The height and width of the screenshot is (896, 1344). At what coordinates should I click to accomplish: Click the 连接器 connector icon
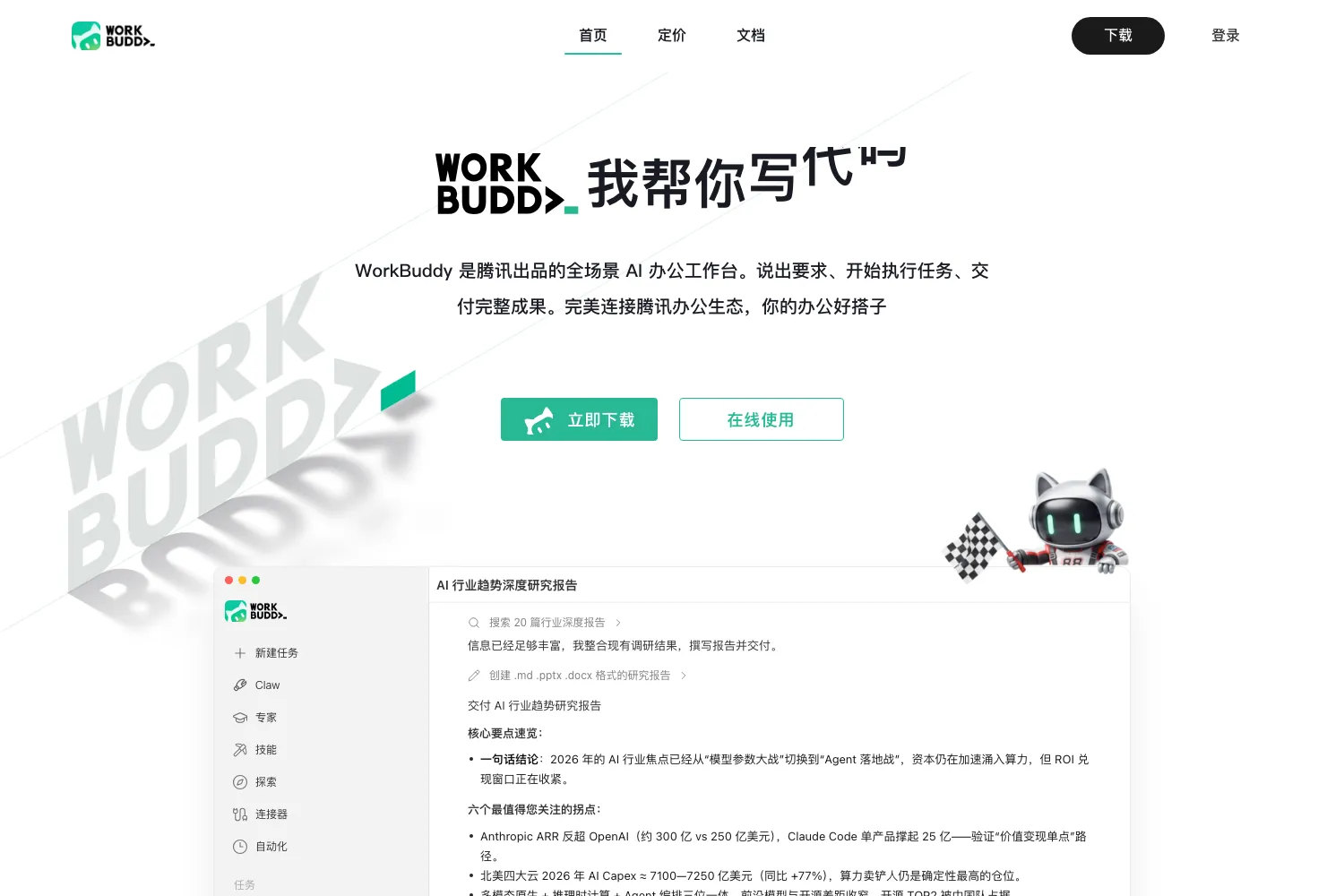tap(240, 814)
